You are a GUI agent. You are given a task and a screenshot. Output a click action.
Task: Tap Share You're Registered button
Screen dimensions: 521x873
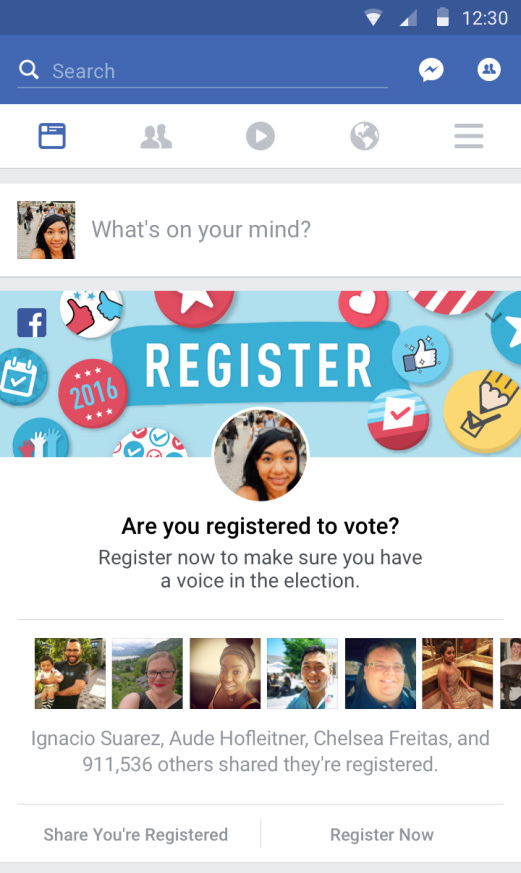(x=136, y=835)
